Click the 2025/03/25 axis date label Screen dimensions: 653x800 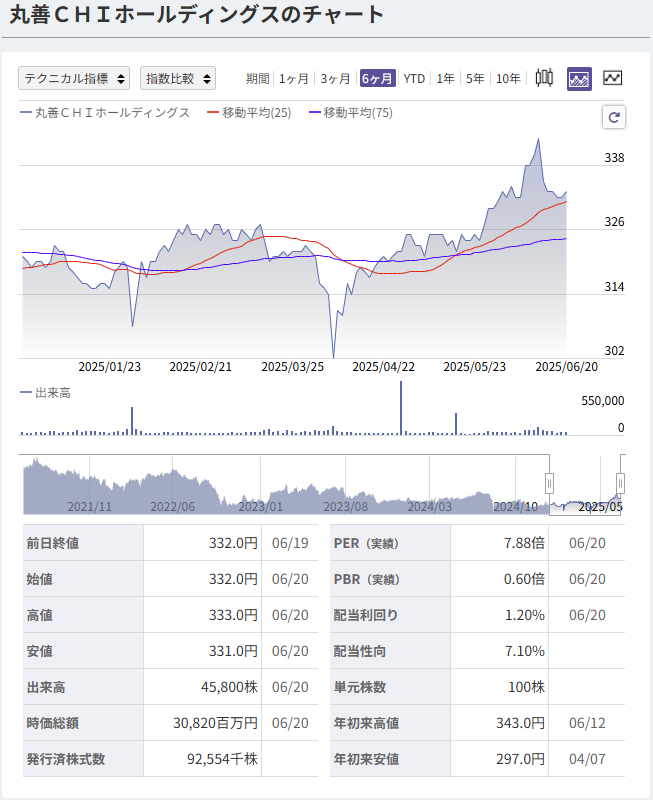[293, 367]
